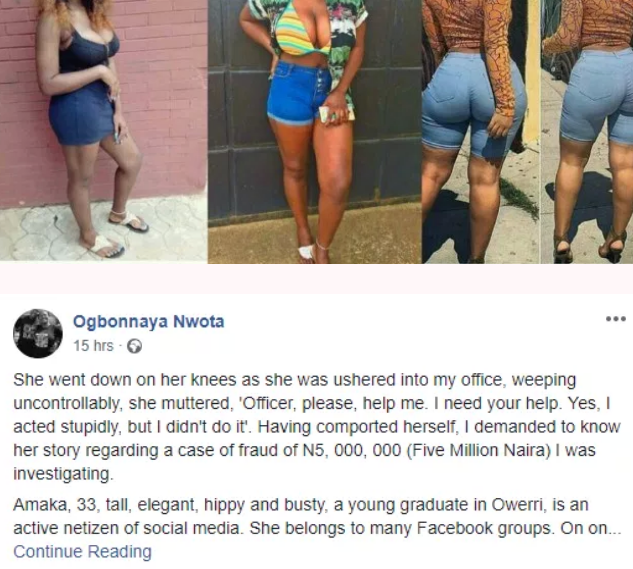This screenshot has width=633, height=569.
Task: Open third photo with orange patterned top
Action: tap(480, 132)
